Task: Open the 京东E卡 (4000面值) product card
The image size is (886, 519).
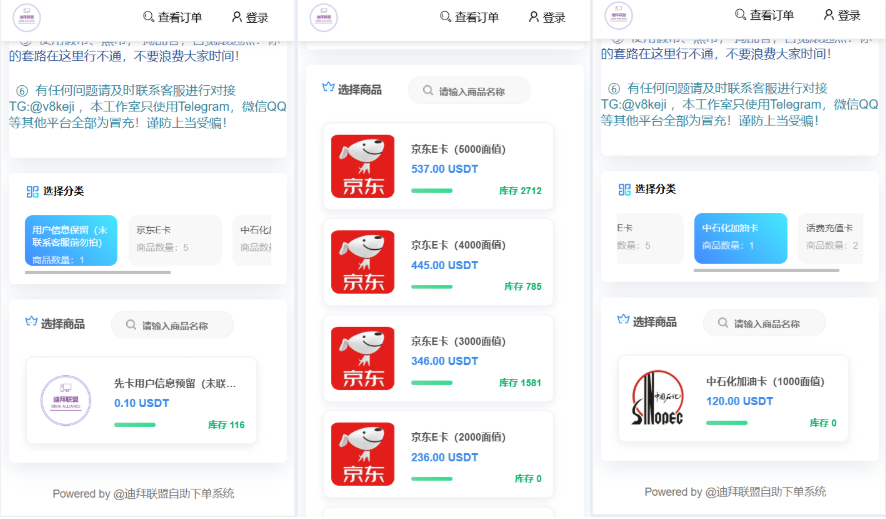Action: [438, 262]
